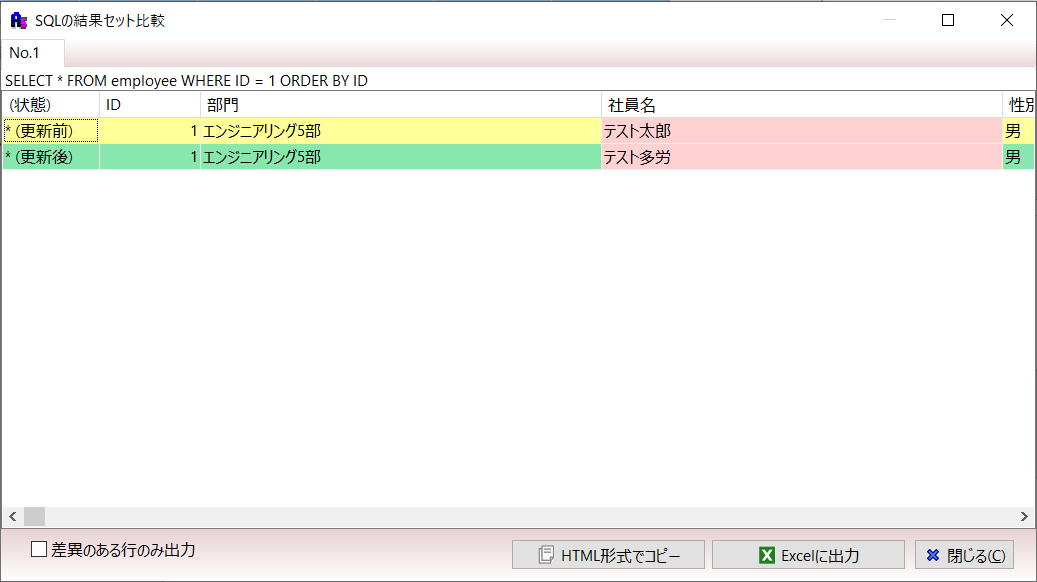Click the 閉じる(C) button
This screenshot has width=1037, height=582.
coord(964,555)
